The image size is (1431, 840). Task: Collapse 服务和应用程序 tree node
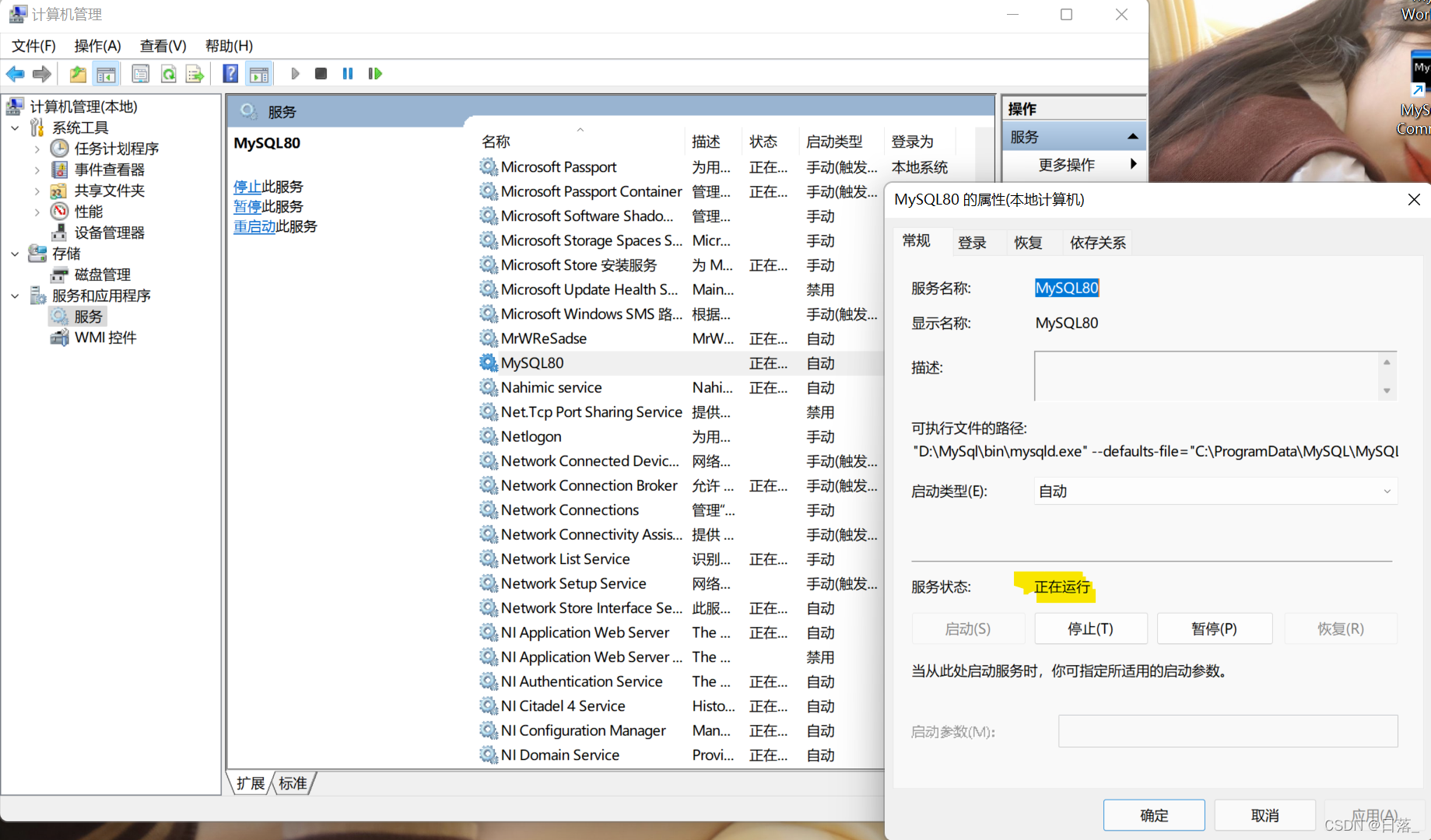16,296
